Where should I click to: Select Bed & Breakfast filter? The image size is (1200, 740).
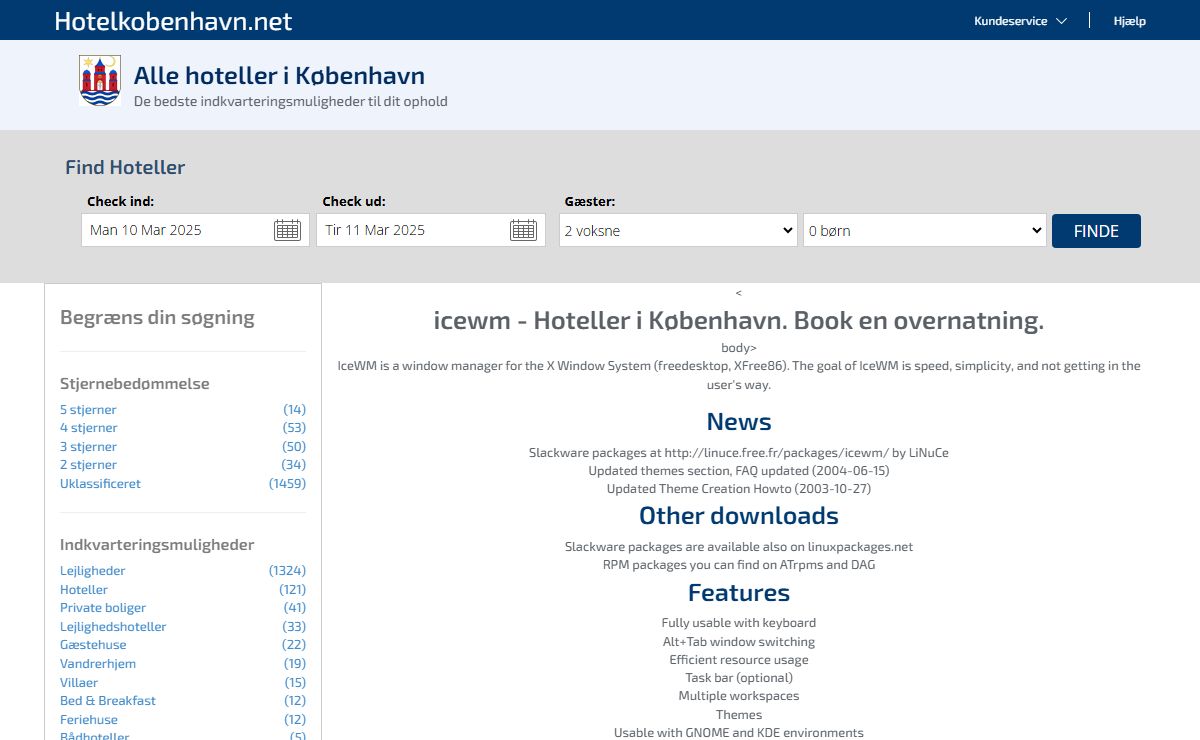point(108,701)
